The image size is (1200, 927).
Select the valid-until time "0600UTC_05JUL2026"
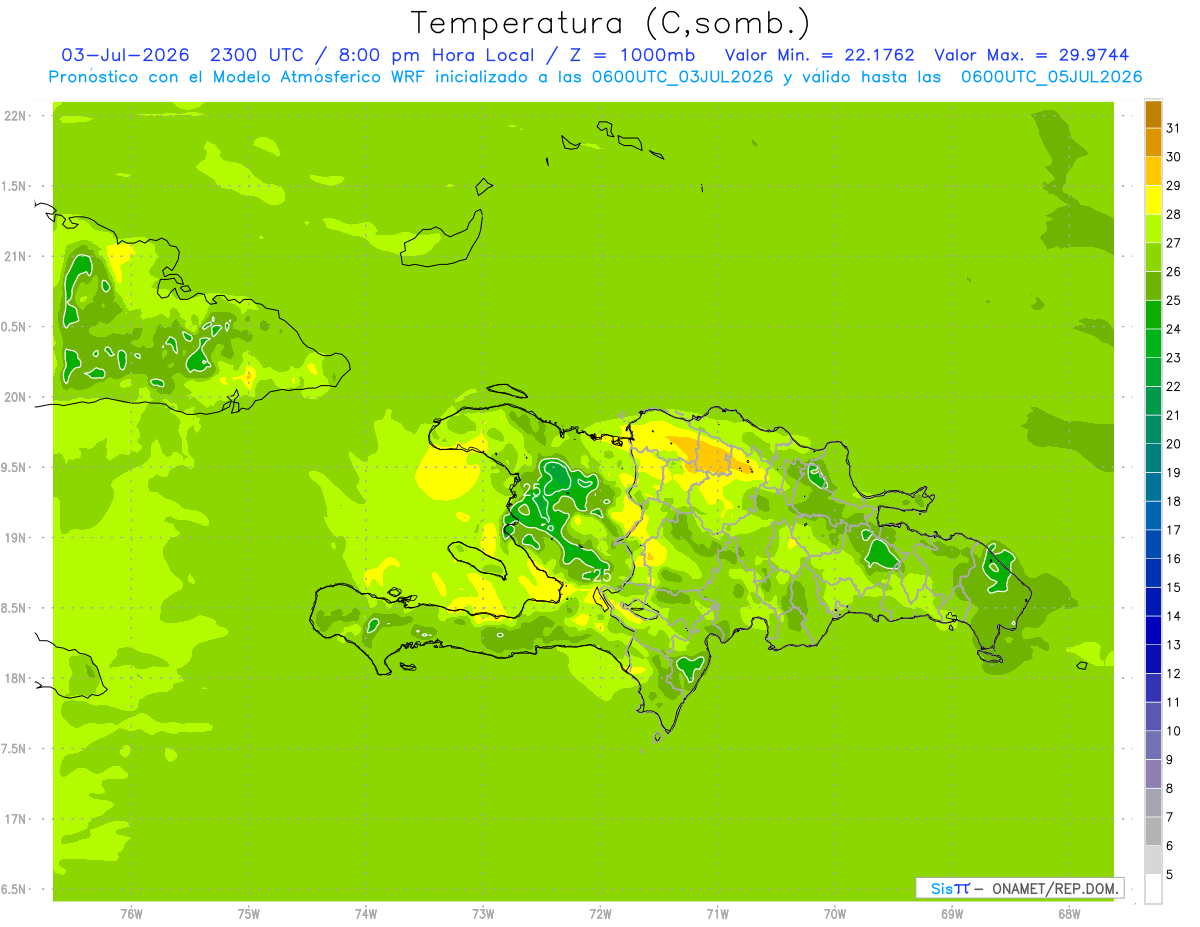click(1050, 77)
